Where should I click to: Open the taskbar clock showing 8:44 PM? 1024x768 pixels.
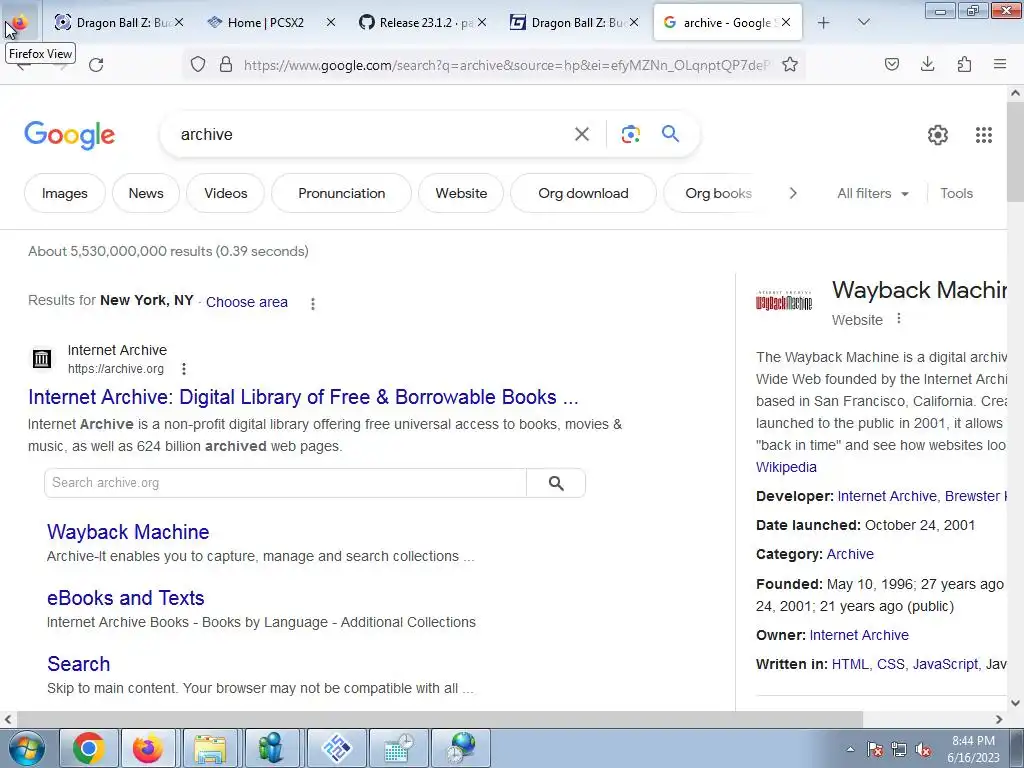tap(973, 749)
